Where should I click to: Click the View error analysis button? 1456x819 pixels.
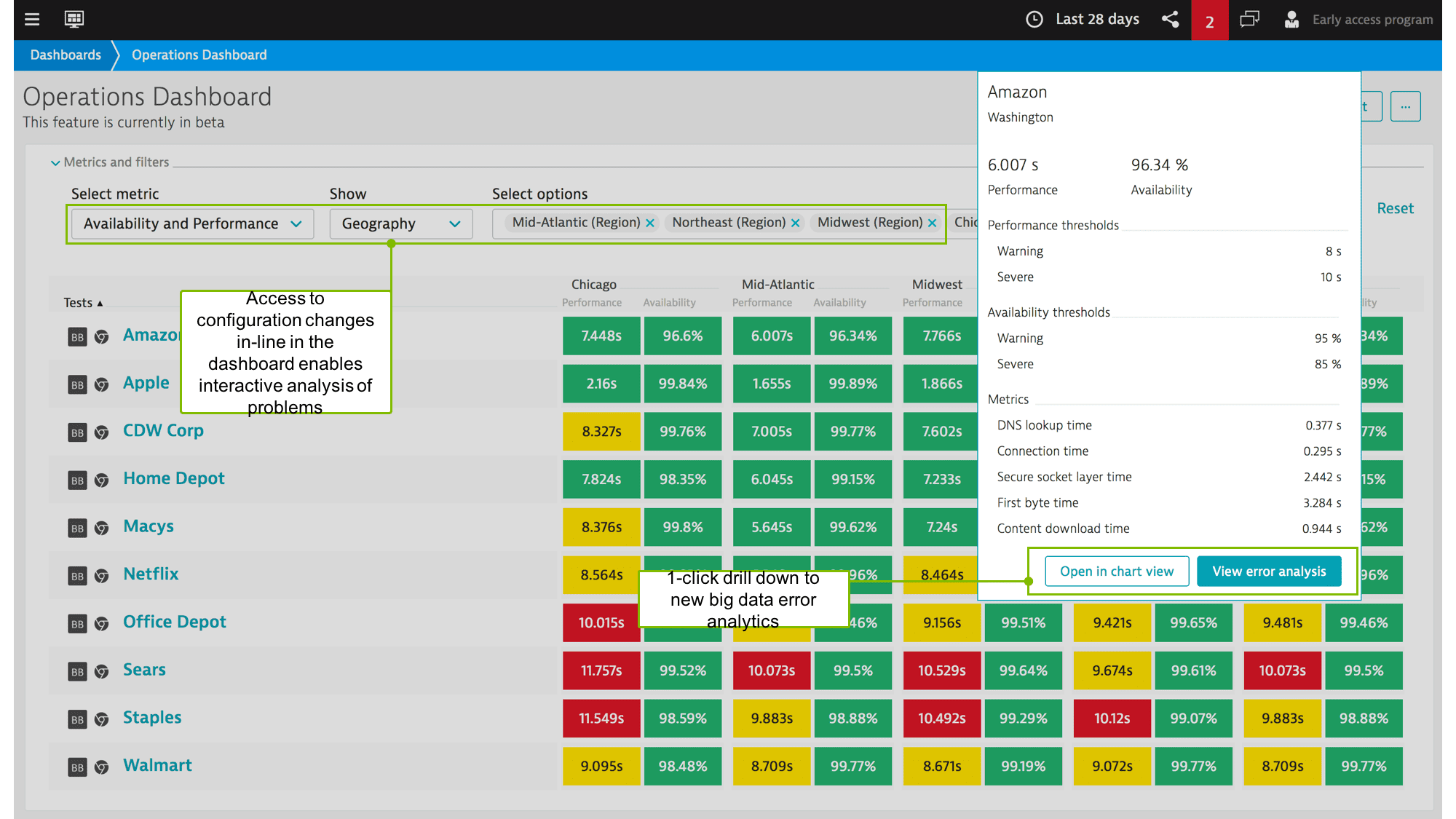1269,571
